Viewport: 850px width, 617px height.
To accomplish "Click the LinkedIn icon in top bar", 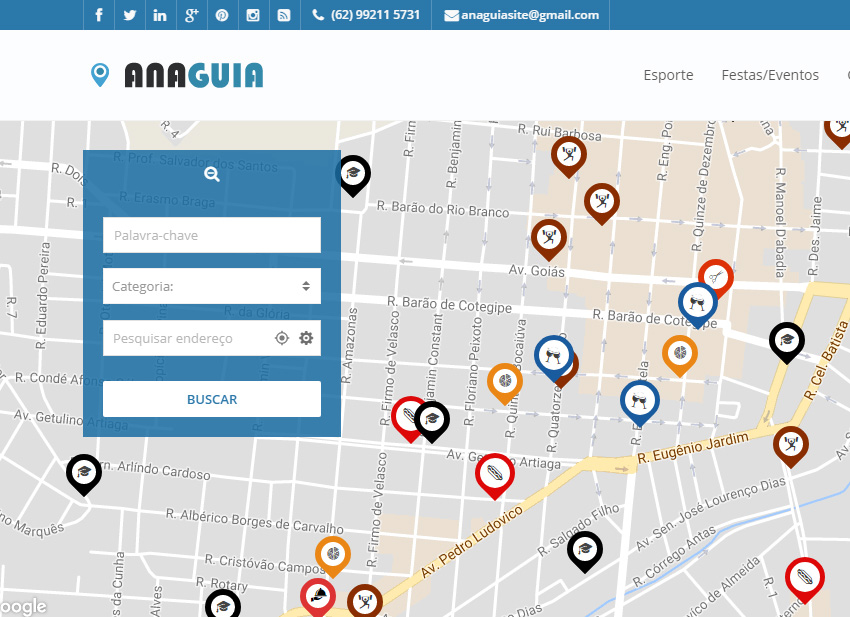I will click(160, 15).
